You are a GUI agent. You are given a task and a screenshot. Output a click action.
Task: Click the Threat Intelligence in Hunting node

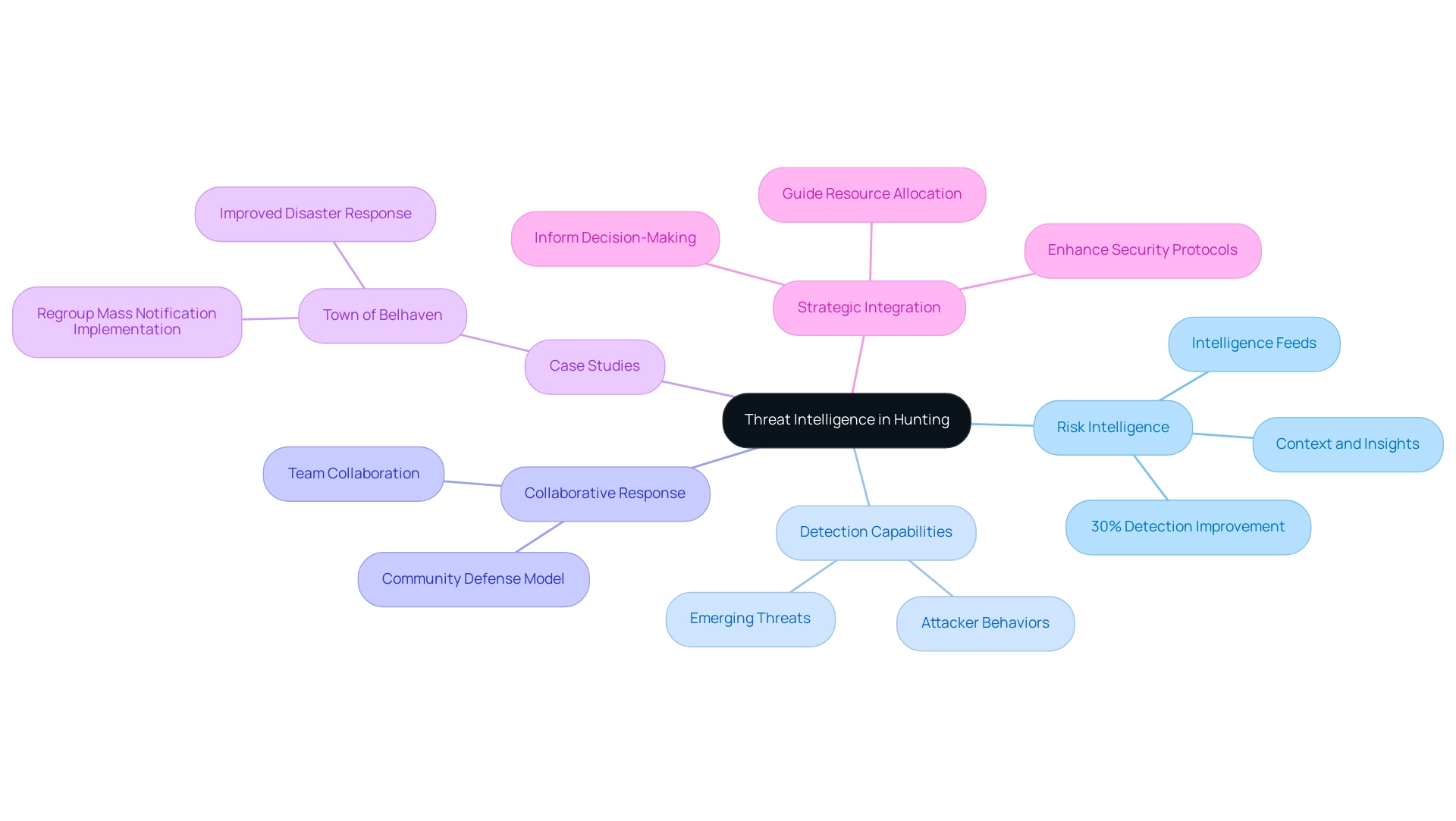click(x=846, y=418)
